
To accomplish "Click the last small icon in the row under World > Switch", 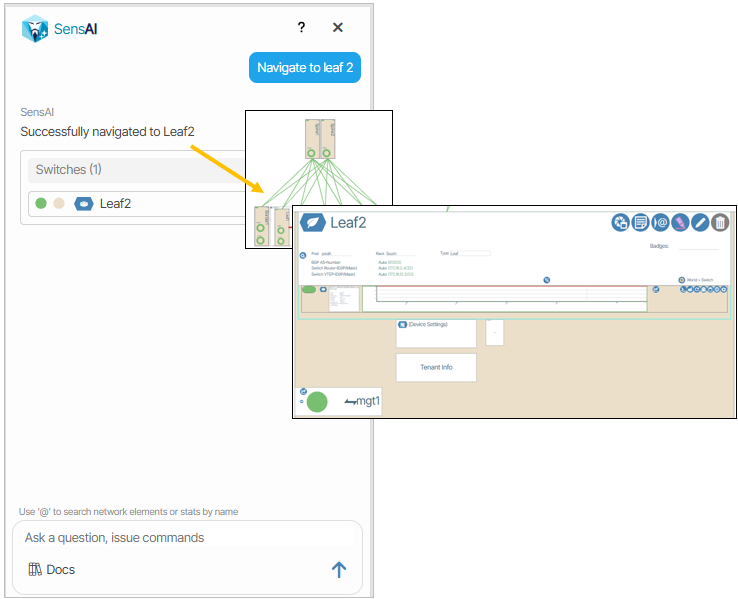I will [x=724, y=289].
